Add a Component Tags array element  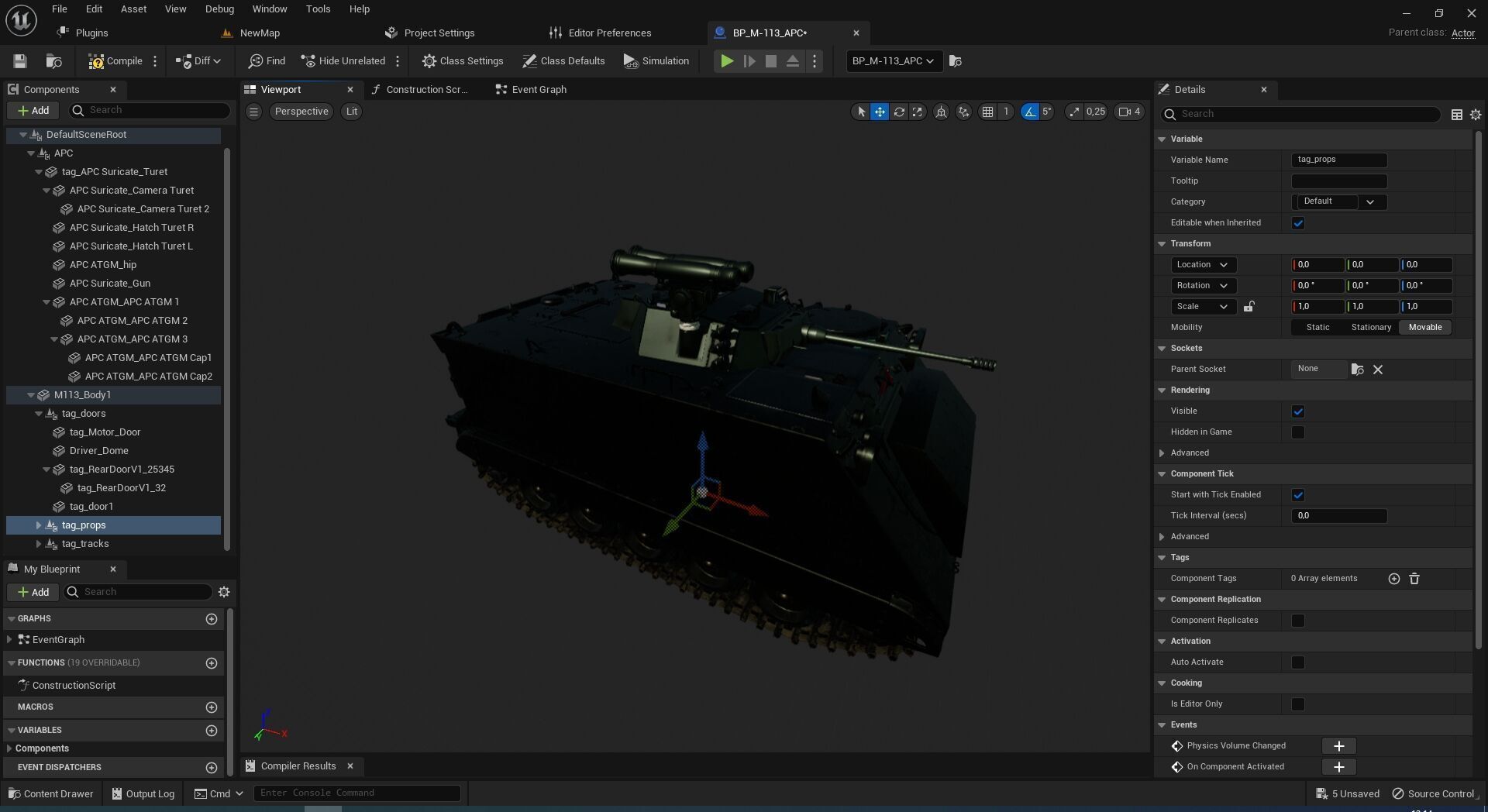point(1393,579)
